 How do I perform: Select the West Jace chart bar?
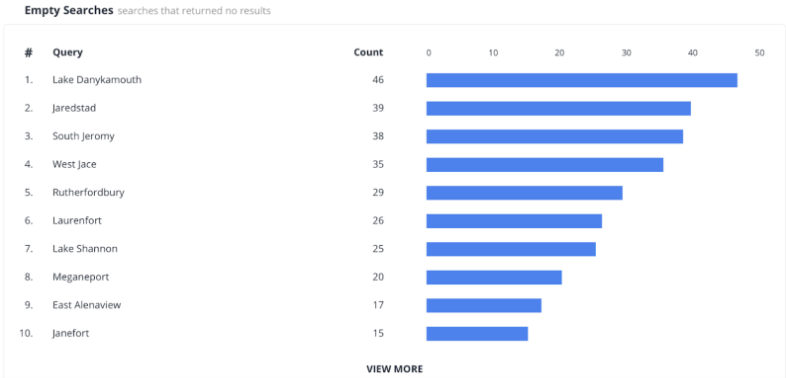coord(545,164)
